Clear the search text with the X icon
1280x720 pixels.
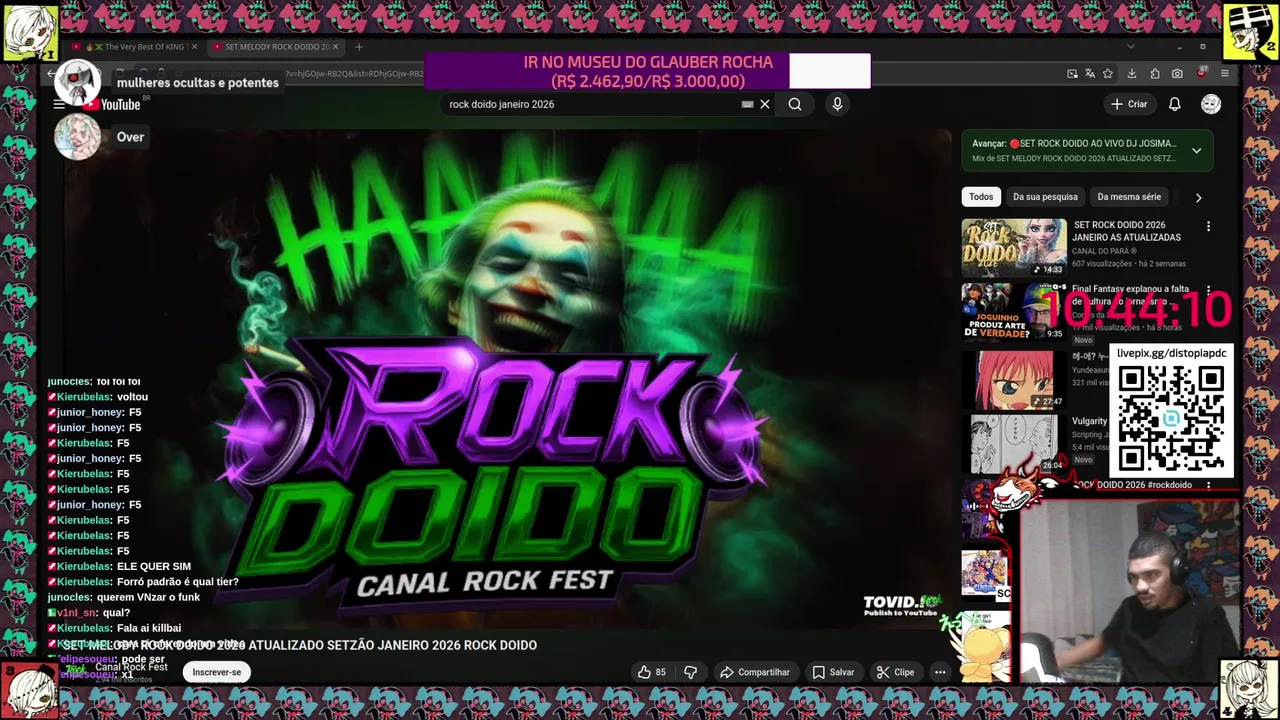coord(765,104)
